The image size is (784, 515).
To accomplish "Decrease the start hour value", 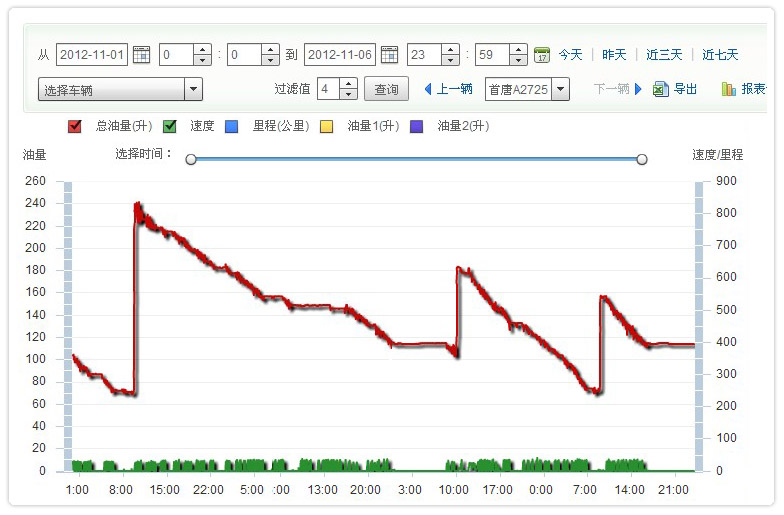I will (x=202, y=60).
